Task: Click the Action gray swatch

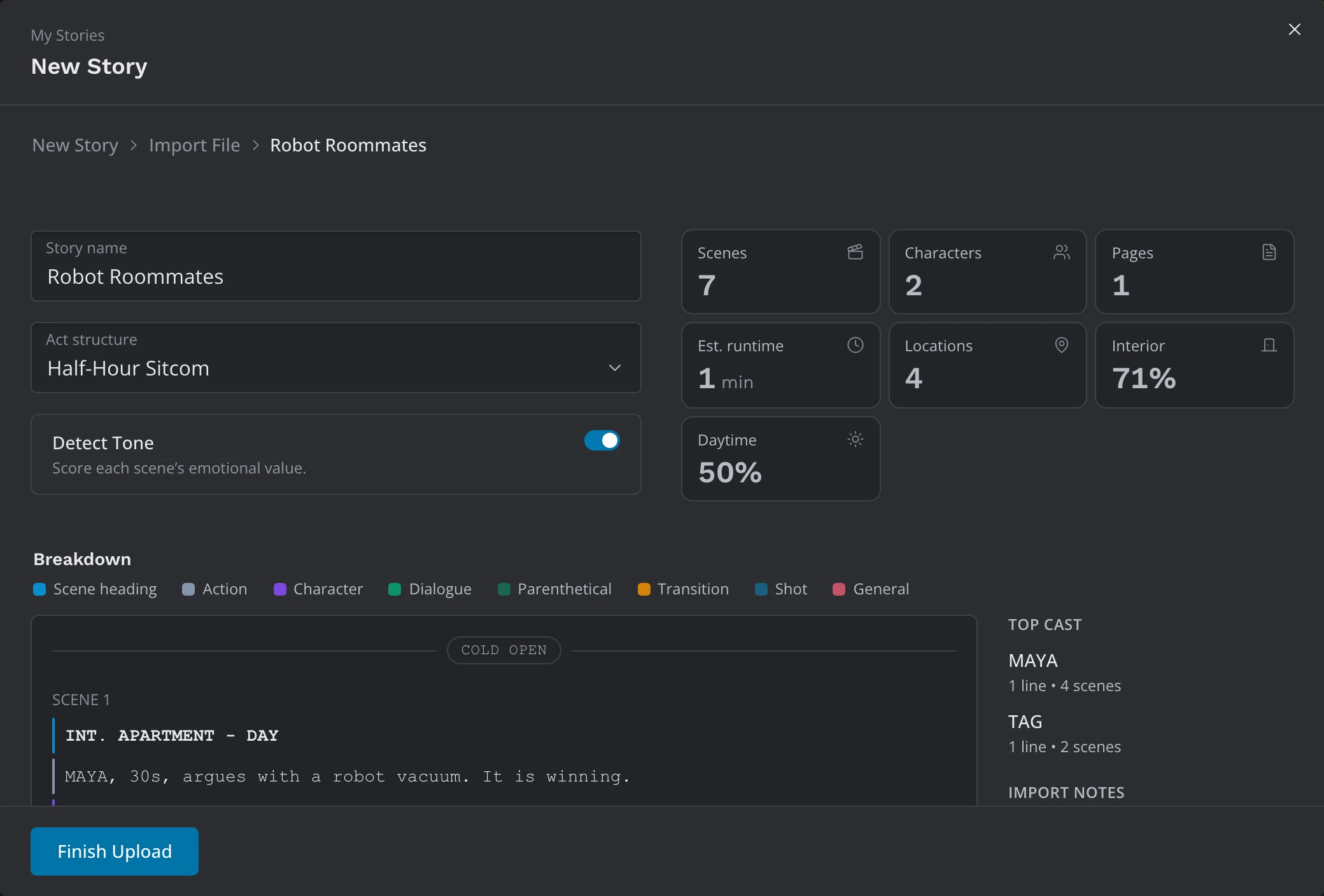Action: (x=188, y=589)
